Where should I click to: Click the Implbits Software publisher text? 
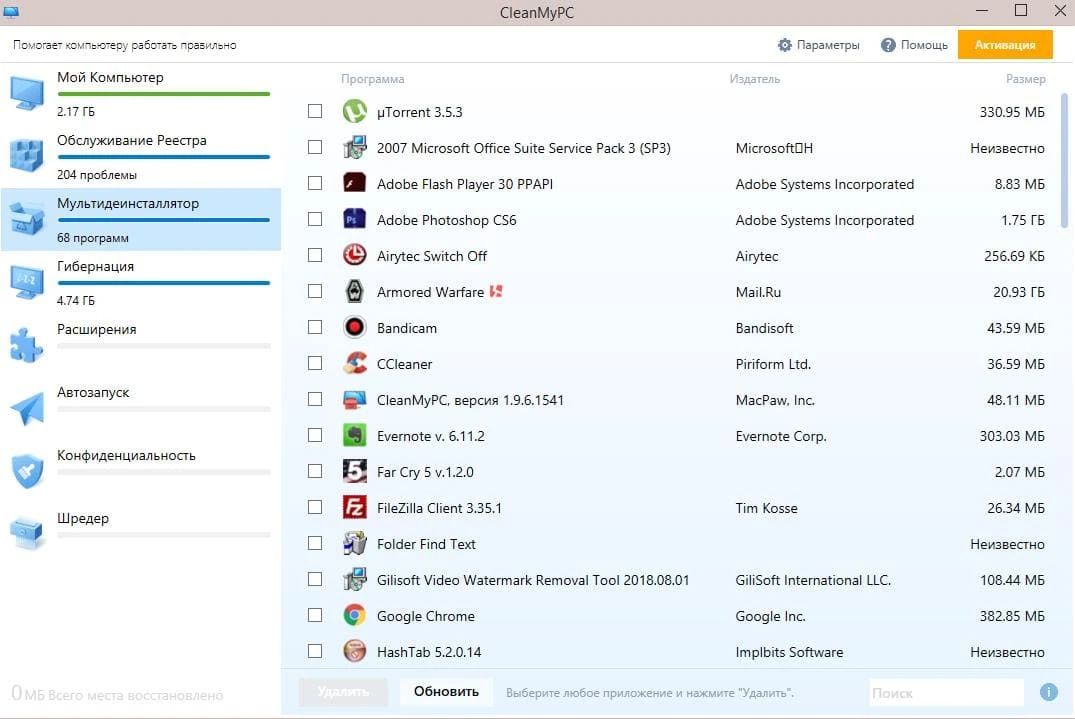point(789,652)
